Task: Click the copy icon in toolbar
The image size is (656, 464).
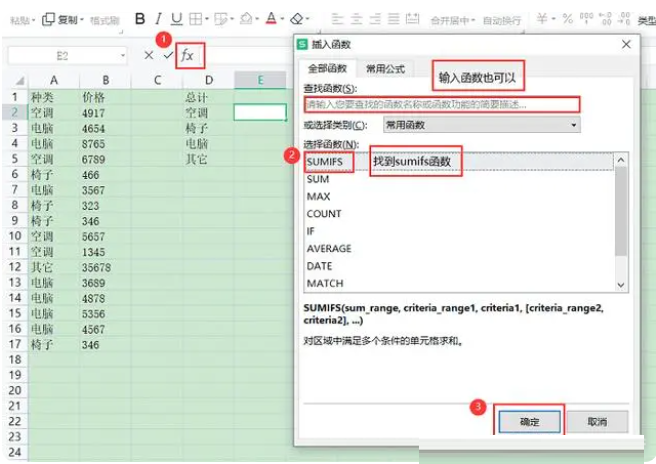Action: (47, 19)
